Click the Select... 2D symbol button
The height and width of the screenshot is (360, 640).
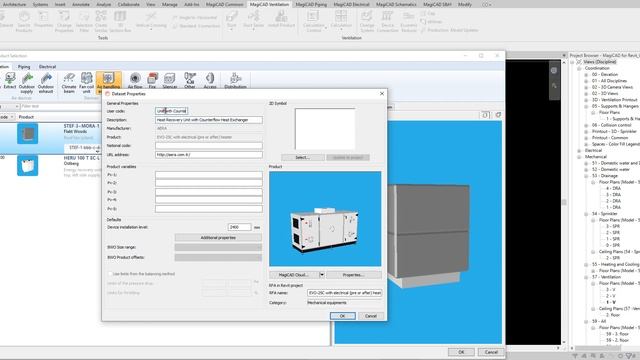[x=302, y=157]
